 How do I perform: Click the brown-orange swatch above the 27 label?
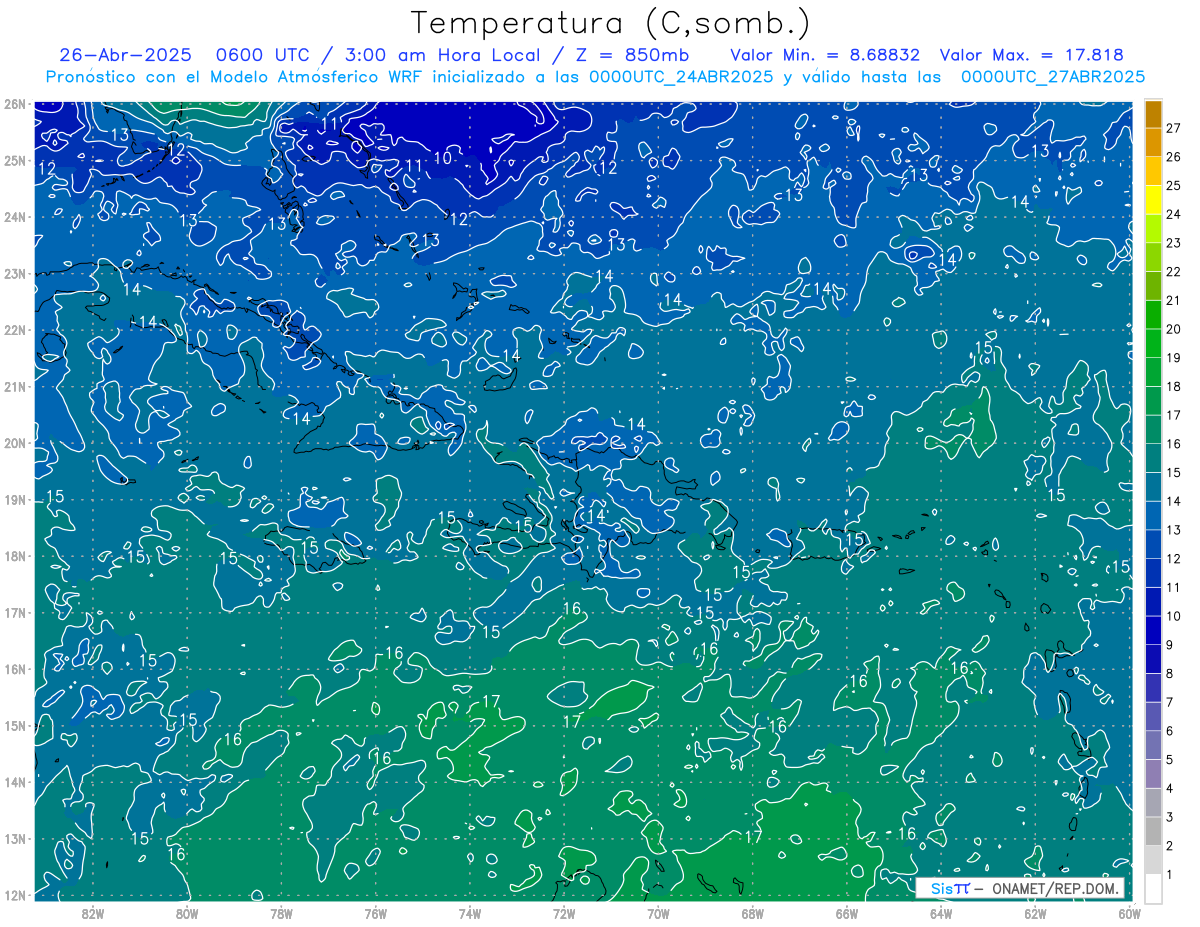pos(1154,114)
